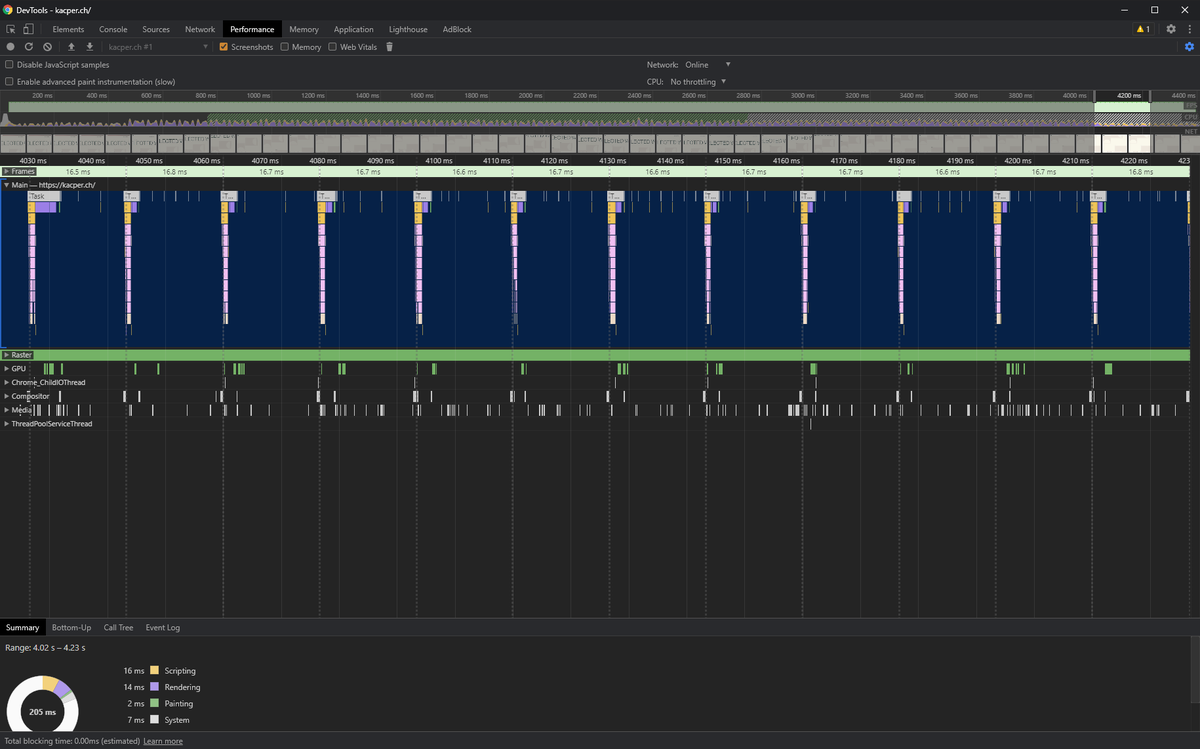Collapse the Main thread track

(6, 185)
